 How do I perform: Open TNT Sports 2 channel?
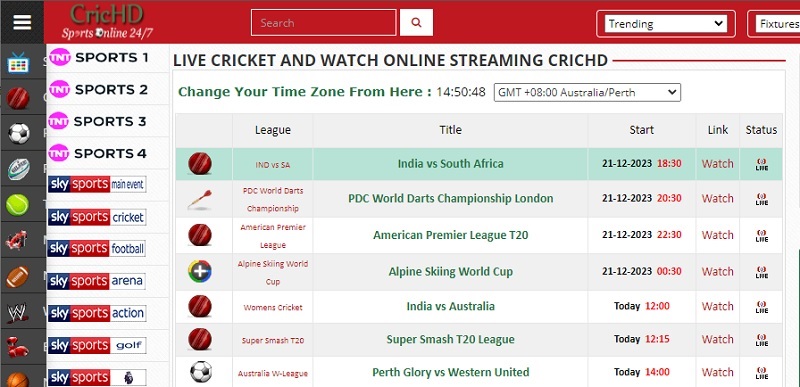pyautogui.click(x=99, y=90)
